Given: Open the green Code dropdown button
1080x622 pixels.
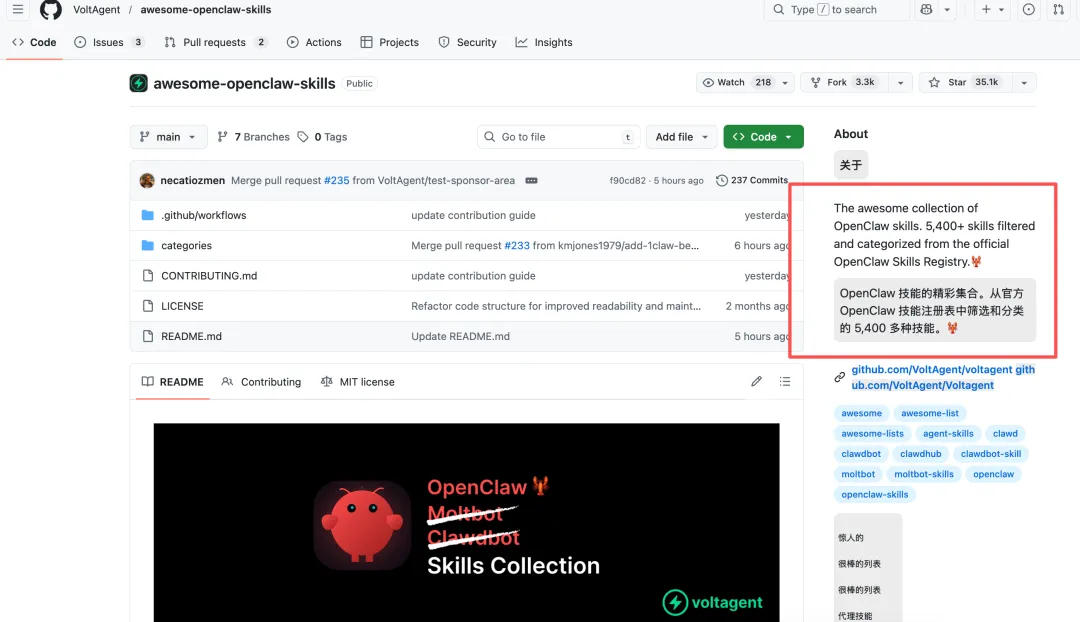Looking at the screenshot, I should tap(763, 137).
